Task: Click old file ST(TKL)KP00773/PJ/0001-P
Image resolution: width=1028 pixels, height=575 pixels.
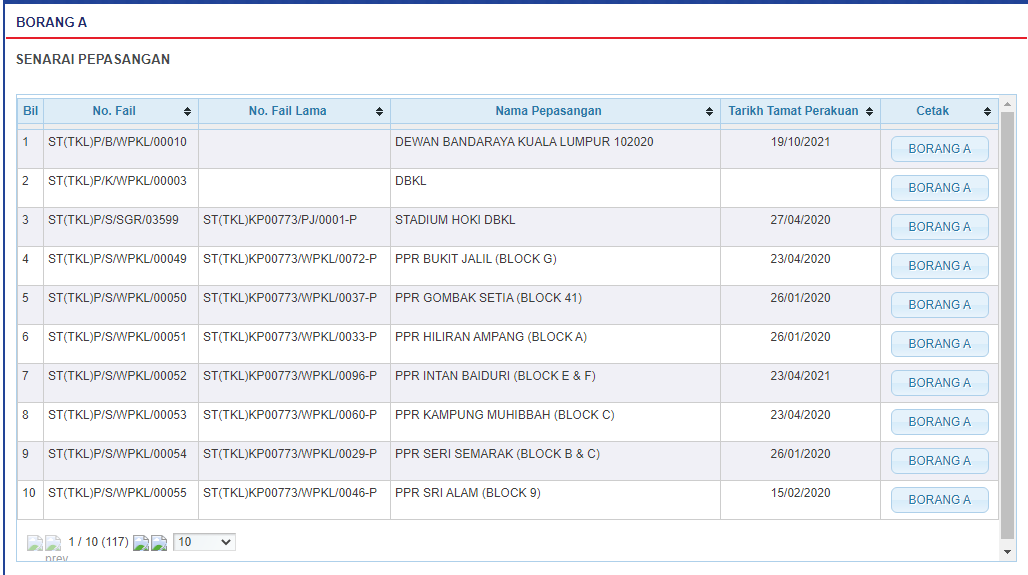Action: pyautogui.click(x=280, y=220)
